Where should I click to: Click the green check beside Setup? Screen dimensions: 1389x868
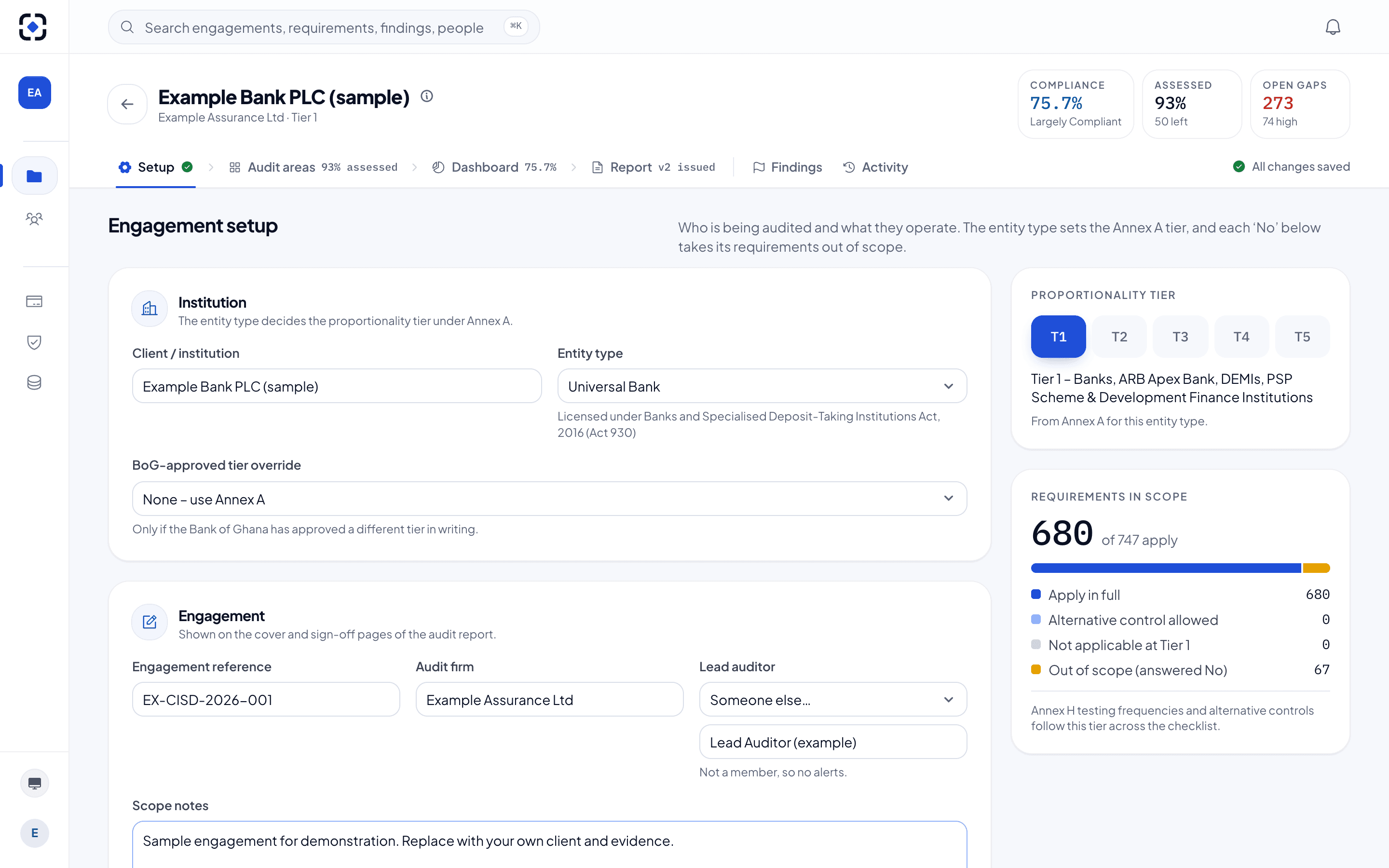(x=187, y=167)
